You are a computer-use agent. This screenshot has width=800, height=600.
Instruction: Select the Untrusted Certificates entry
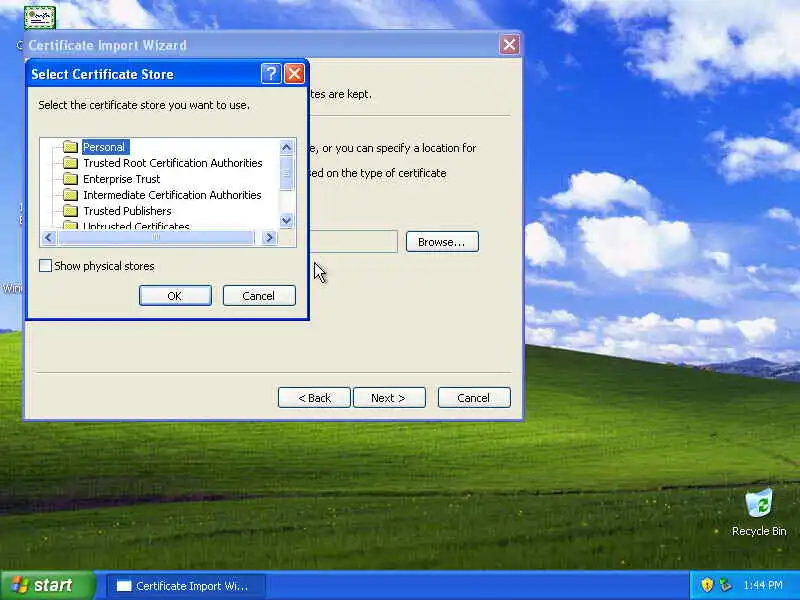pyautogui.click(x=136, y=226)
